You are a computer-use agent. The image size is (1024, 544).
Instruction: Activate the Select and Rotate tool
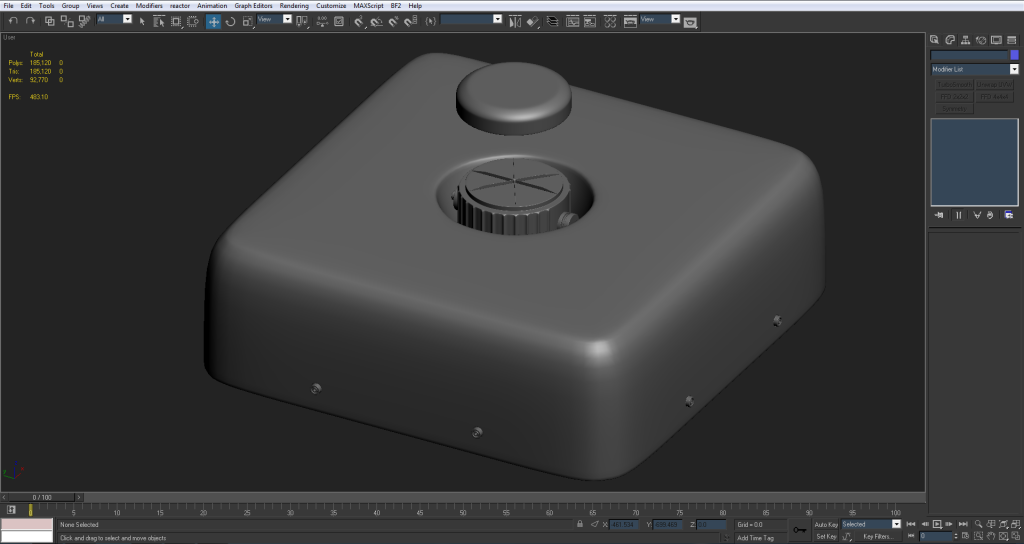pyautogui.click(x=231, y=21)
